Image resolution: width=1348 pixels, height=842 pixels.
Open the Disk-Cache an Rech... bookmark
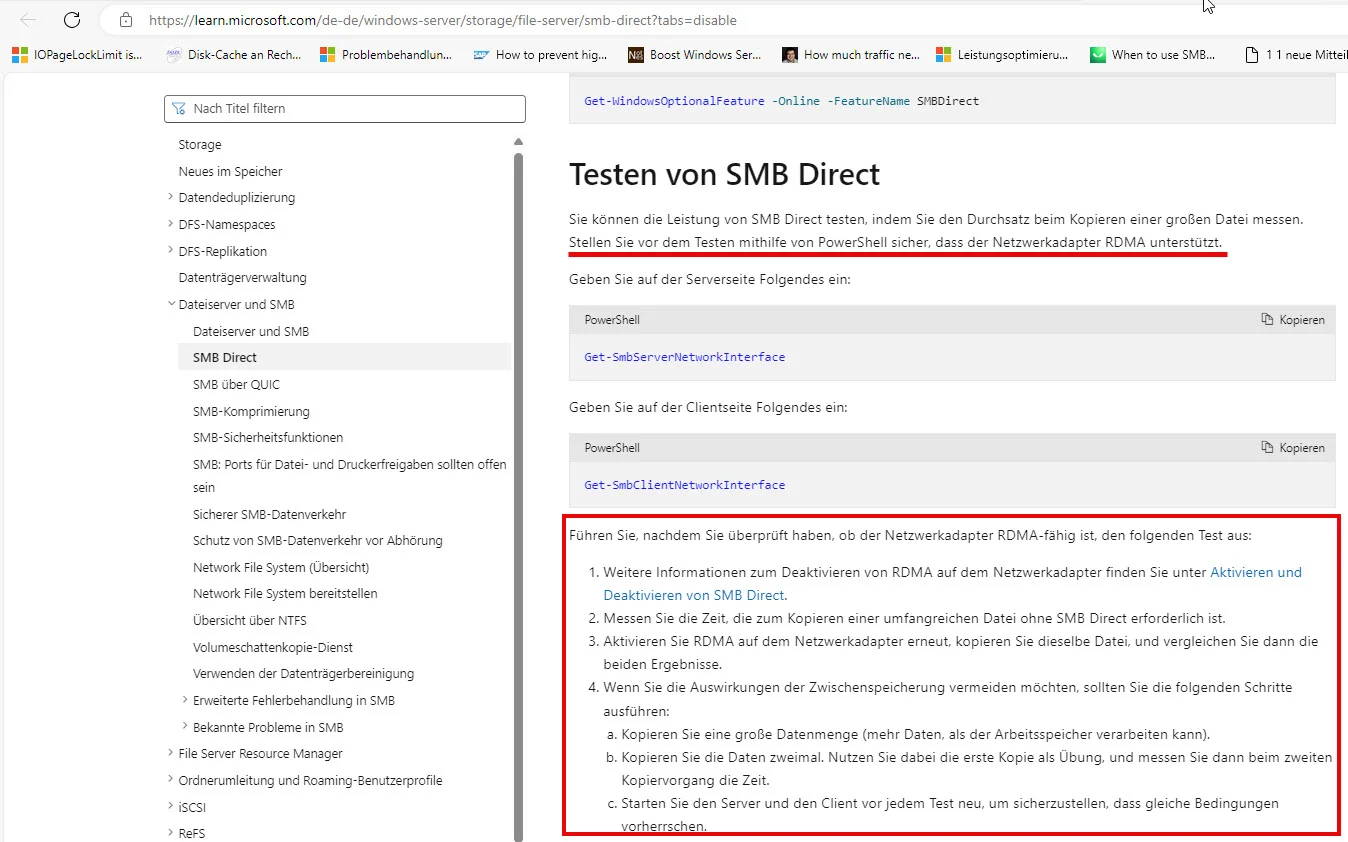pyautogui.click(x=233, y=55)
